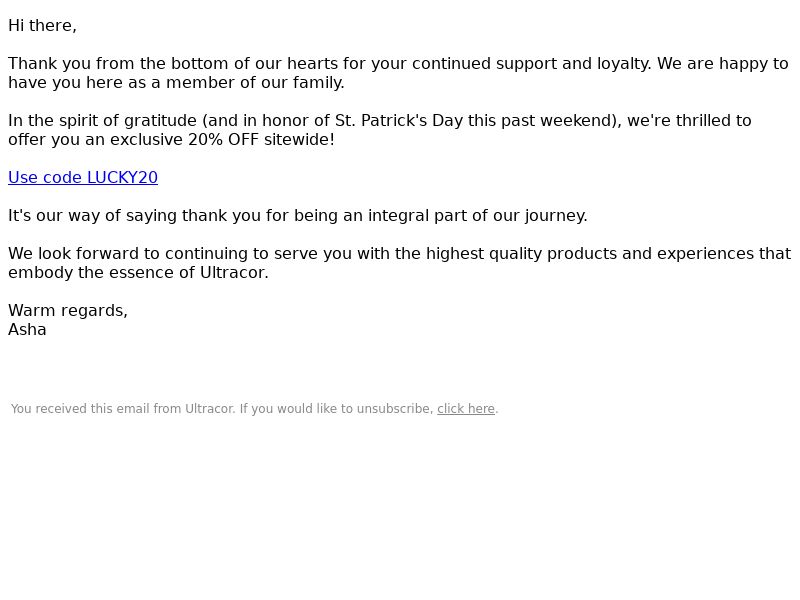Viewport: 800px width, 600px height.
Task: Click the word 'LUCKY20' in the link
Action: 122,178
